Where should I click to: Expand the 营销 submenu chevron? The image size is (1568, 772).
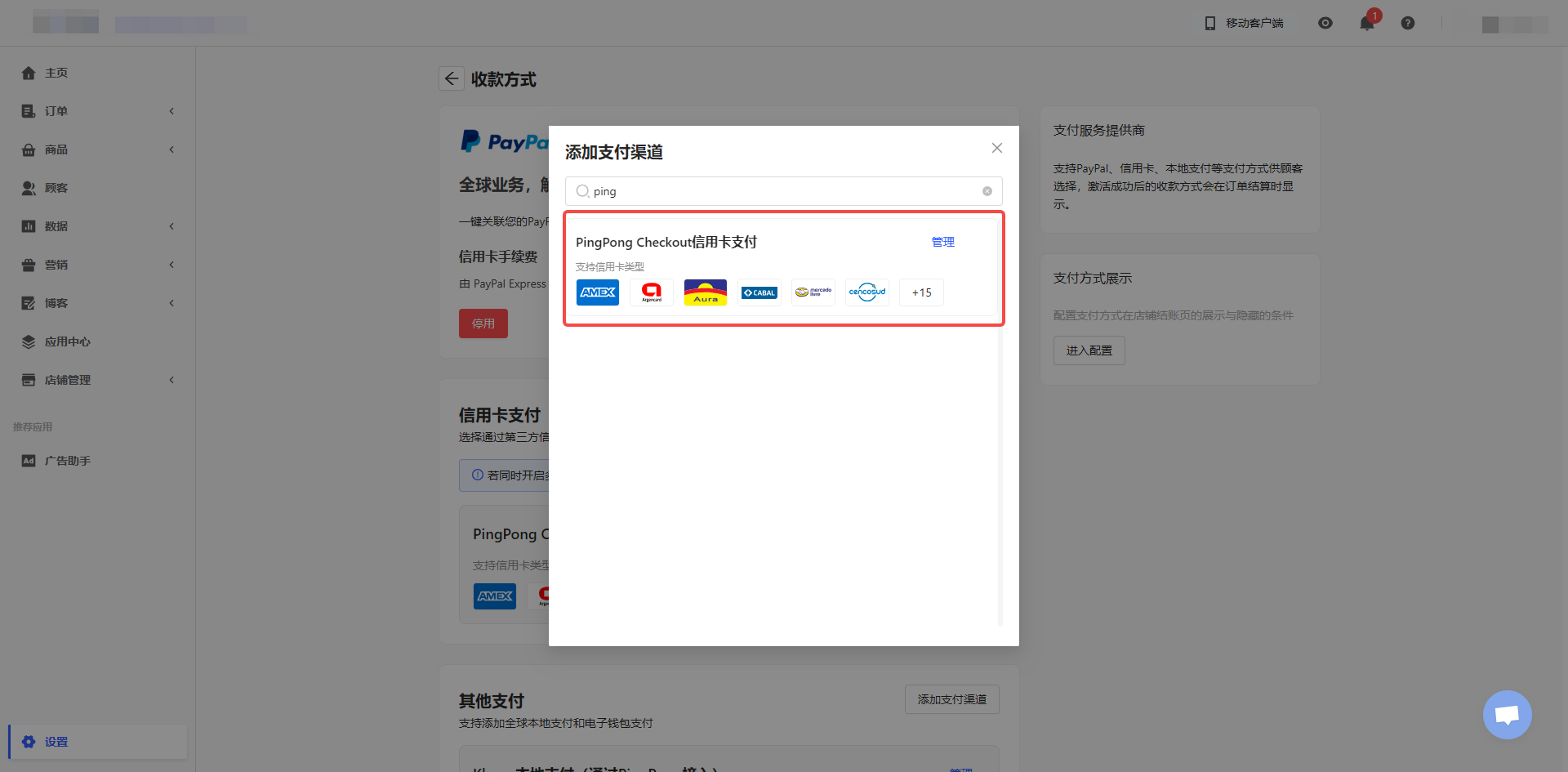(171, 265)
